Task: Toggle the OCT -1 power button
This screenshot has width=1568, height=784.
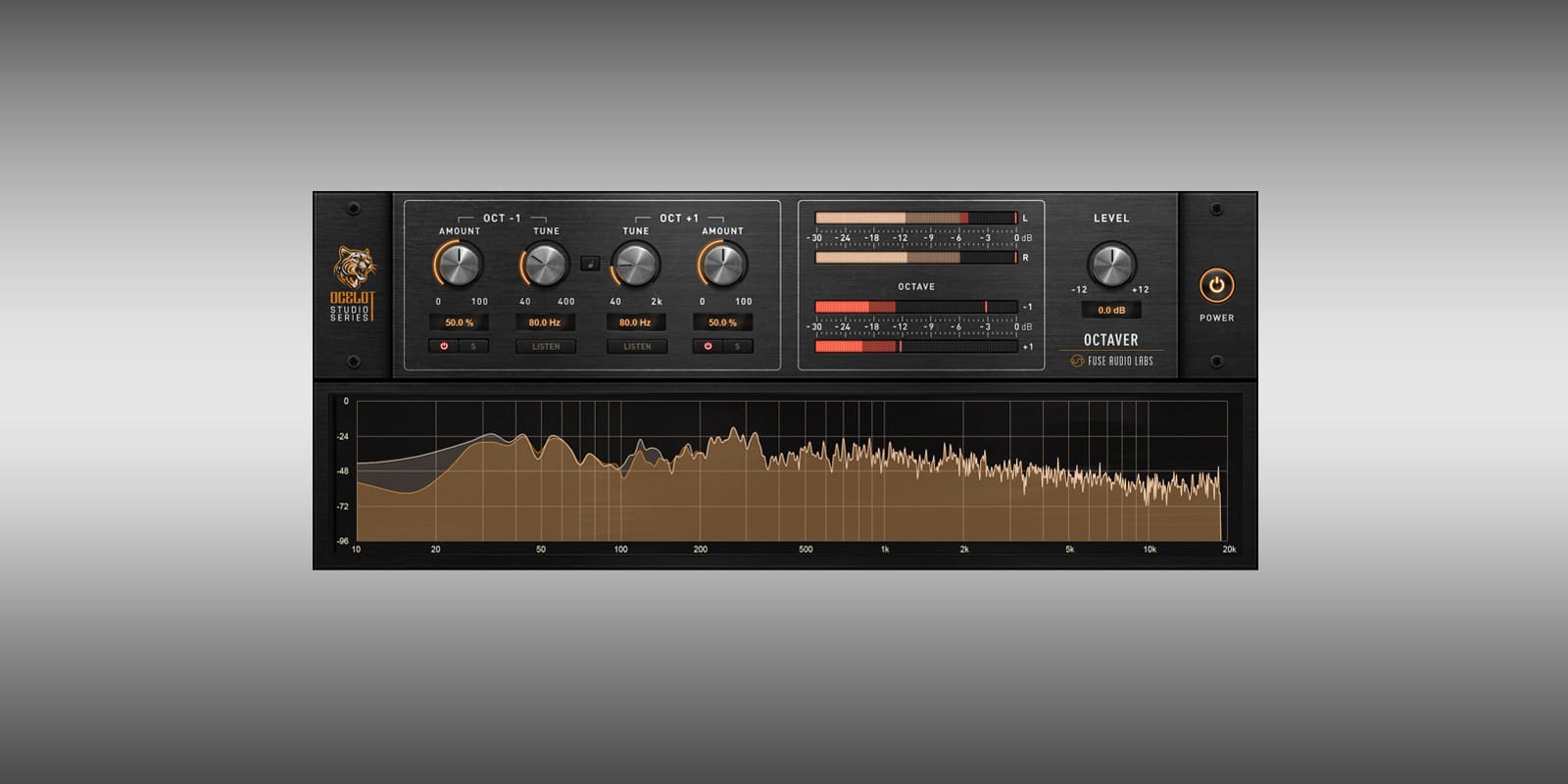Action: (444, 346)
